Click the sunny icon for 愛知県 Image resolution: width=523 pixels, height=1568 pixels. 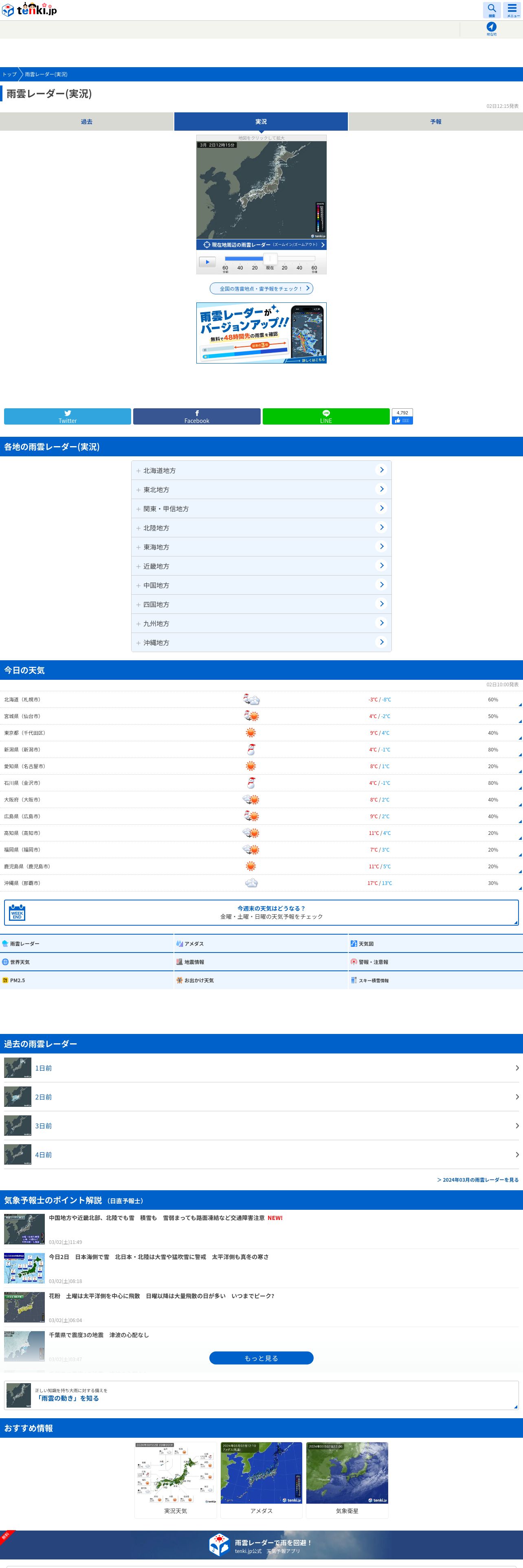click(251, 766)
